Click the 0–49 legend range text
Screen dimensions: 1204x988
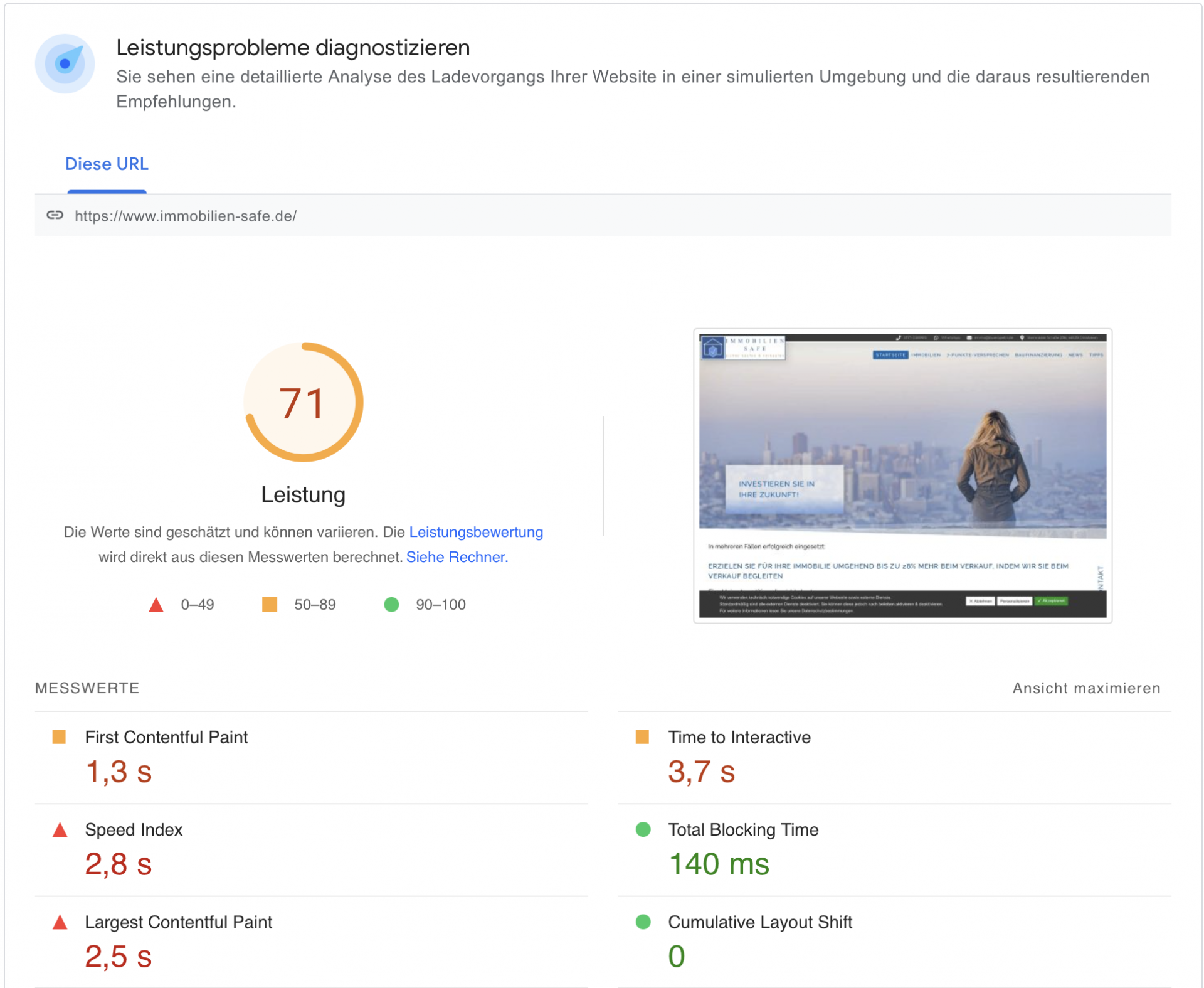[198, 605]
